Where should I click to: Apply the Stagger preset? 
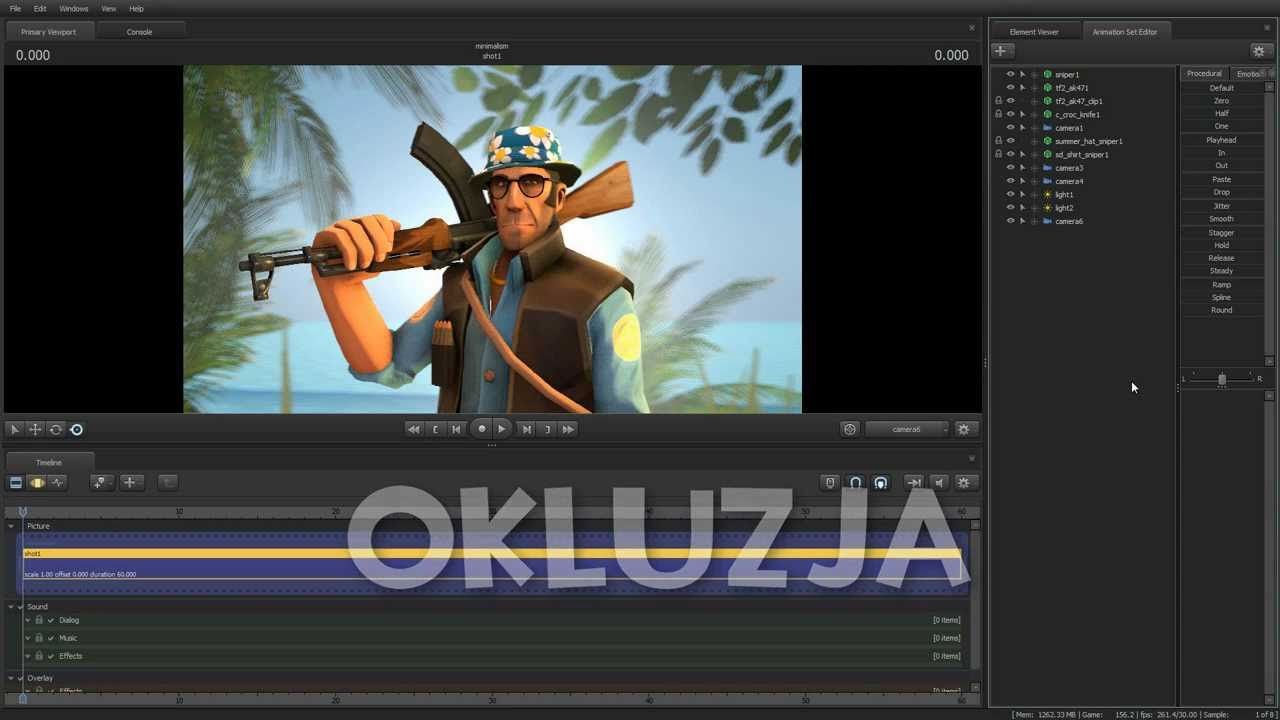(x=1222, y=233)
